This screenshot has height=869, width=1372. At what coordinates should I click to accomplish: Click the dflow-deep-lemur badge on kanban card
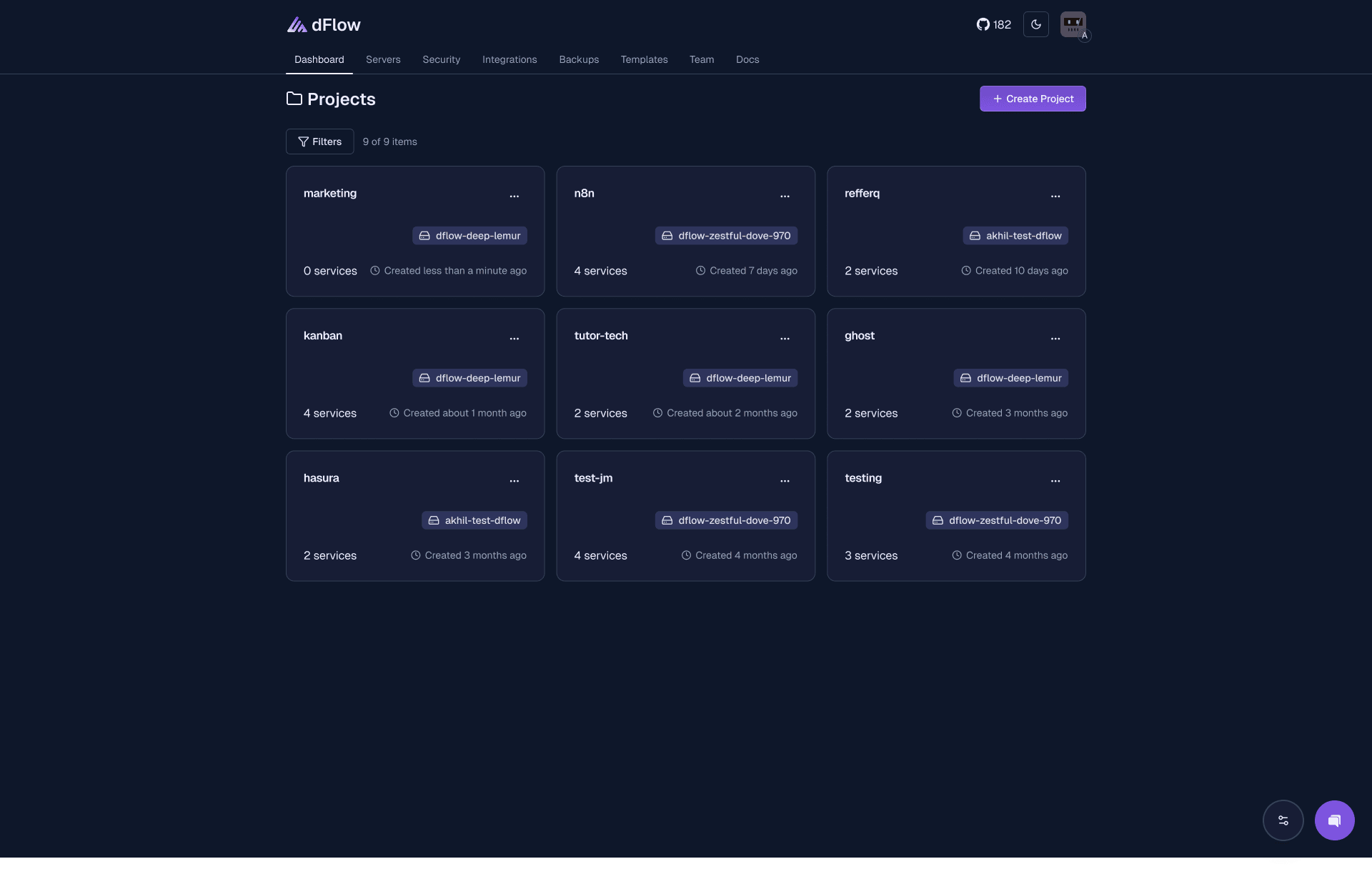[x=469, y=378]
